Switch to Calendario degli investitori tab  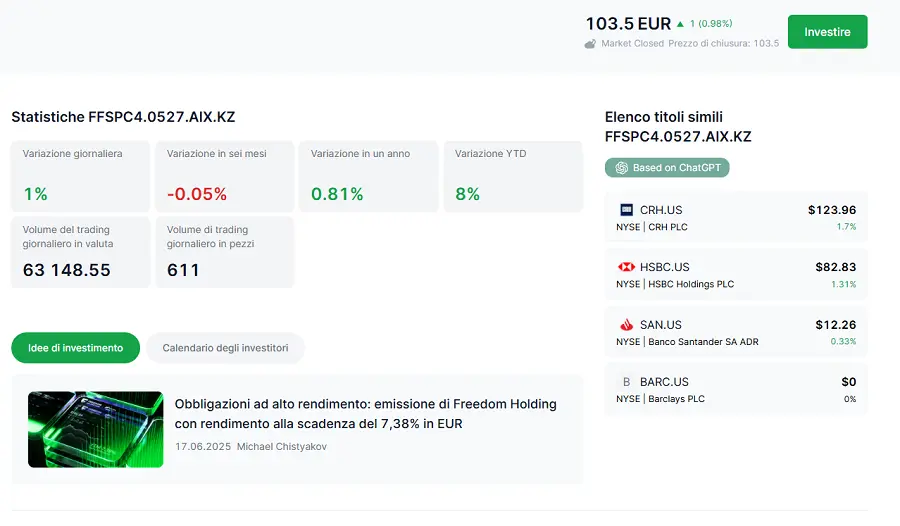tap(225, 348)
